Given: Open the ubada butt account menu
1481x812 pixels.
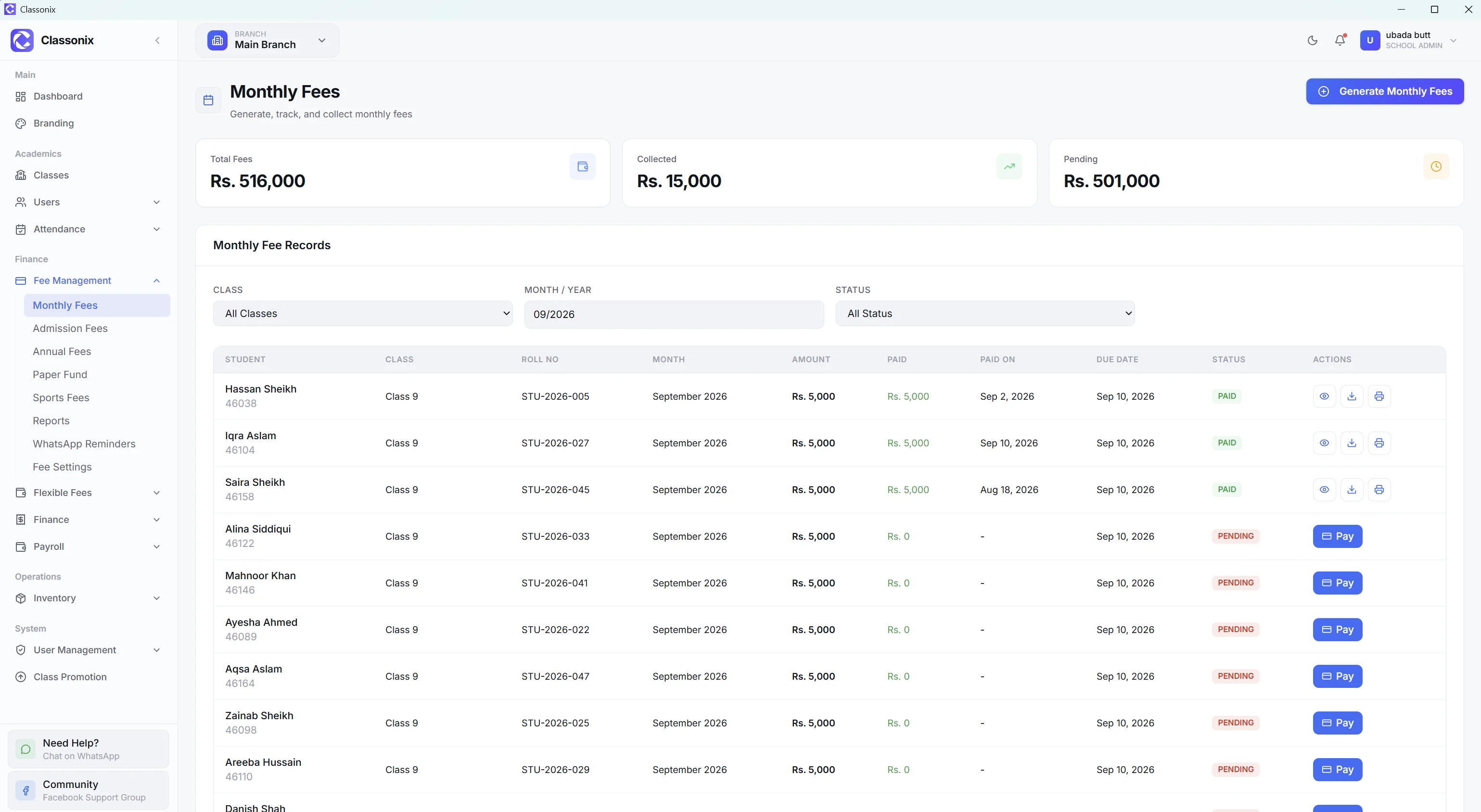Looking at the screenshot, I should (x=1409, y=40).
